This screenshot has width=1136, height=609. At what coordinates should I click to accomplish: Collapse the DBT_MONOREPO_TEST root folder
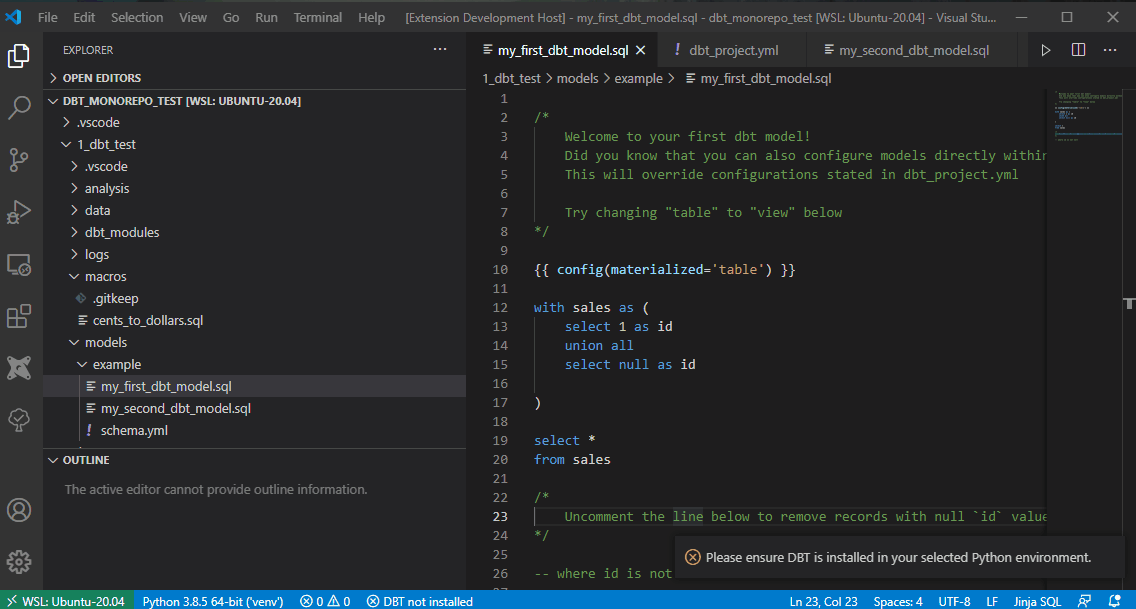[x=254, y=101]
